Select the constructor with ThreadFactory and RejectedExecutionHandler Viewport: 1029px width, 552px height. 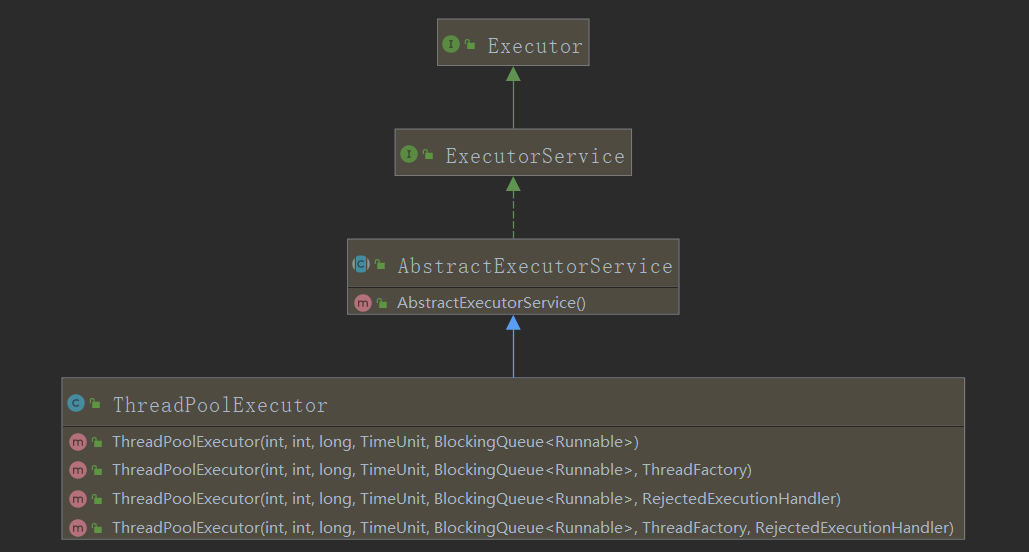tap(533, 528)
